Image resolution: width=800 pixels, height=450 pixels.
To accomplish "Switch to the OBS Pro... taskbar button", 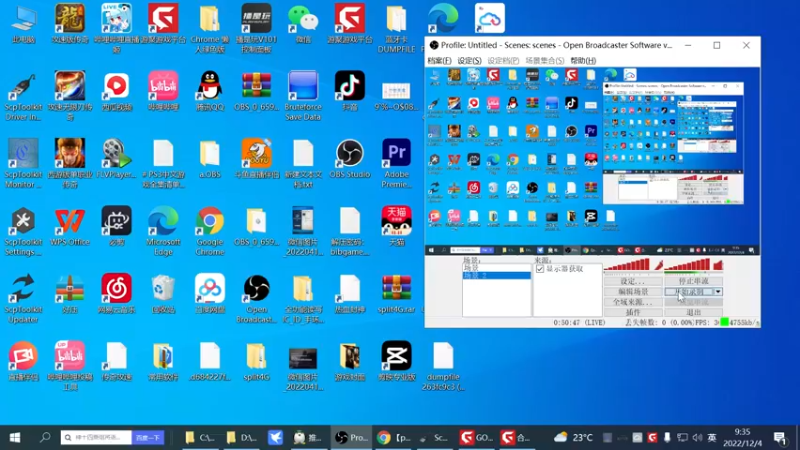I will tap(352, 437).
